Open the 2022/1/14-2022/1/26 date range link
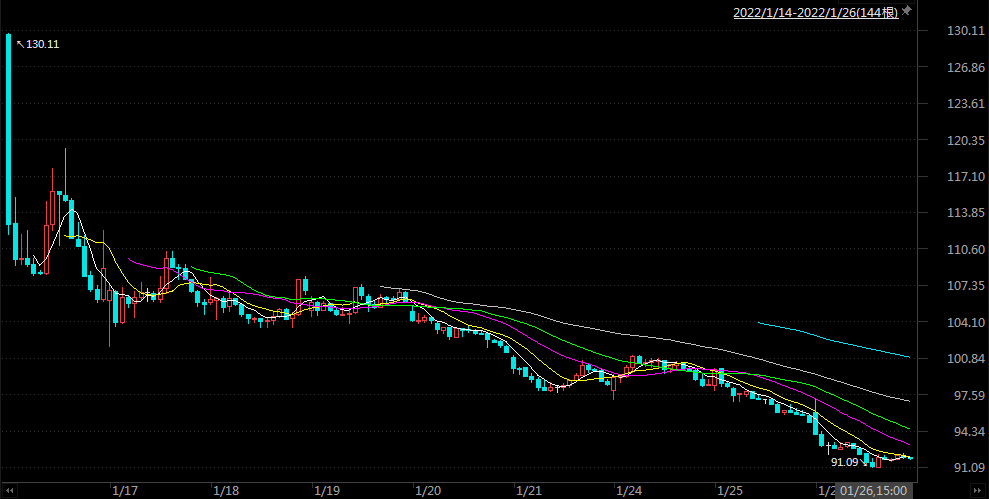Viewport: 989px width, 499px height. click(815, 12)
